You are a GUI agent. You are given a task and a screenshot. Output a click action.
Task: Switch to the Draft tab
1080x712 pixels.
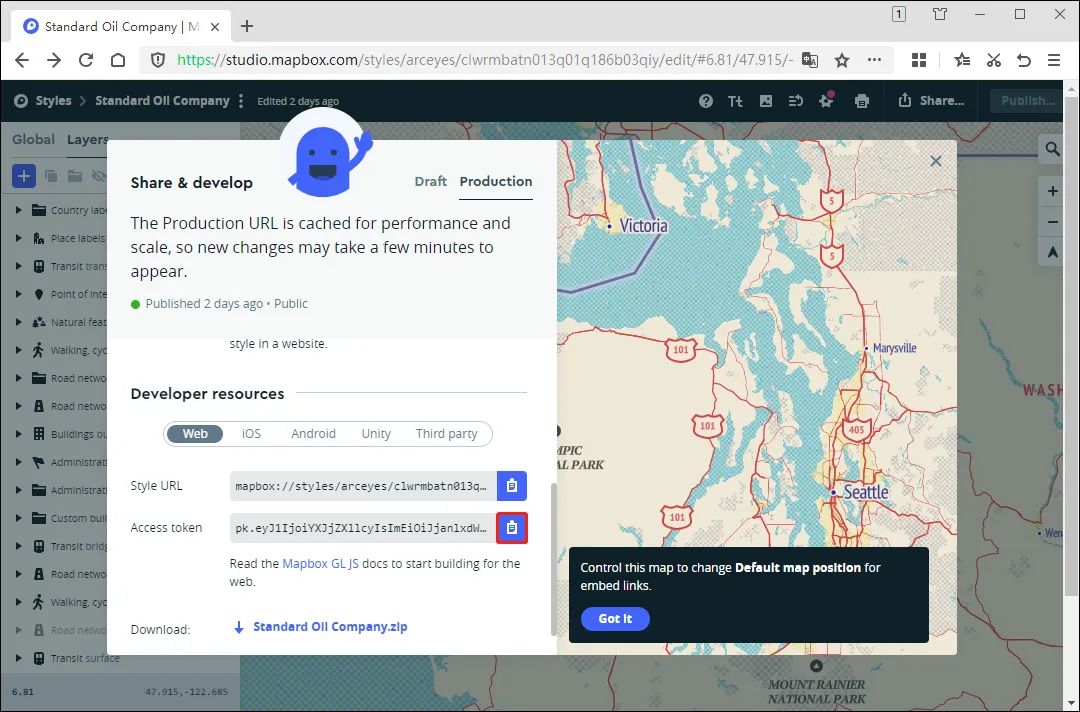point(430,181)
